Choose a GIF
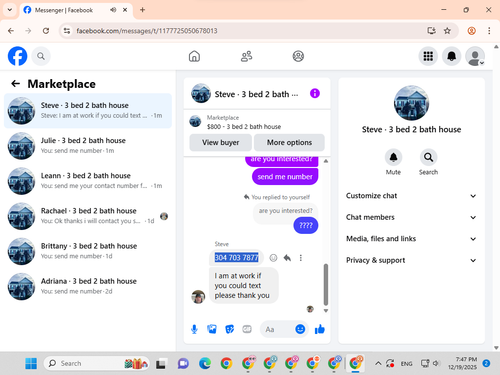Image resolution: width=500 pixels, height=375 pixels. (x=247, y=329)
